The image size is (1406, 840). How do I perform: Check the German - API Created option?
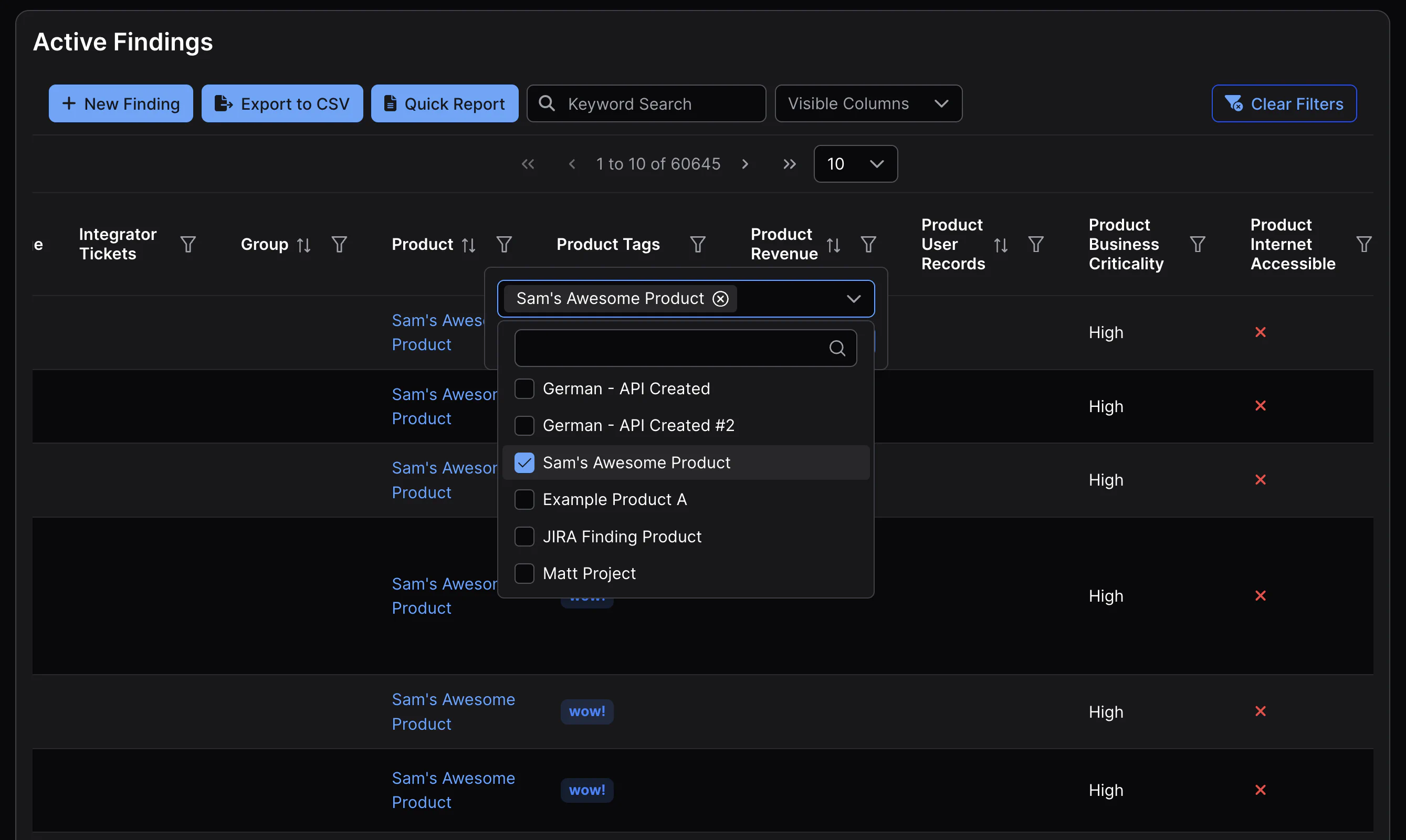point(524,389)
